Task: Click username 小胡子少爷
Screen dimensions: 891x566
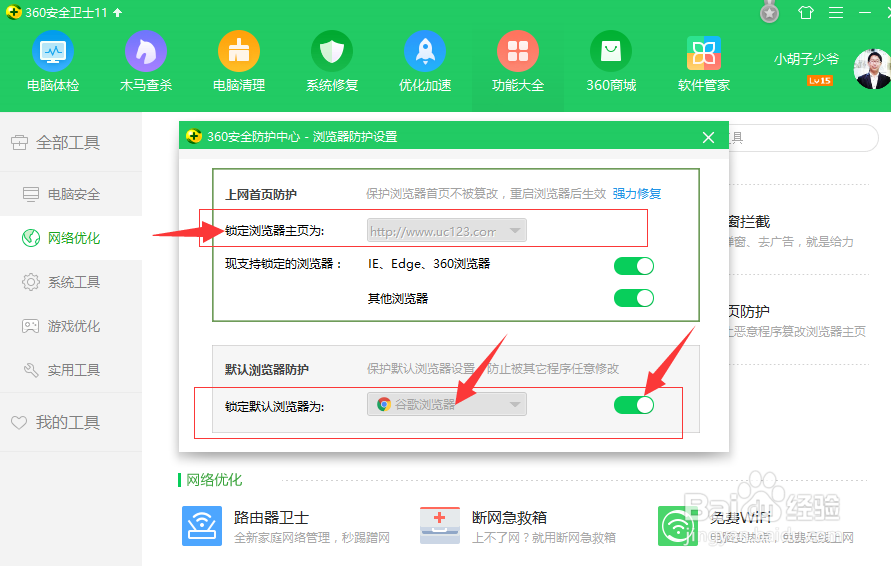Action: (806, 59)
